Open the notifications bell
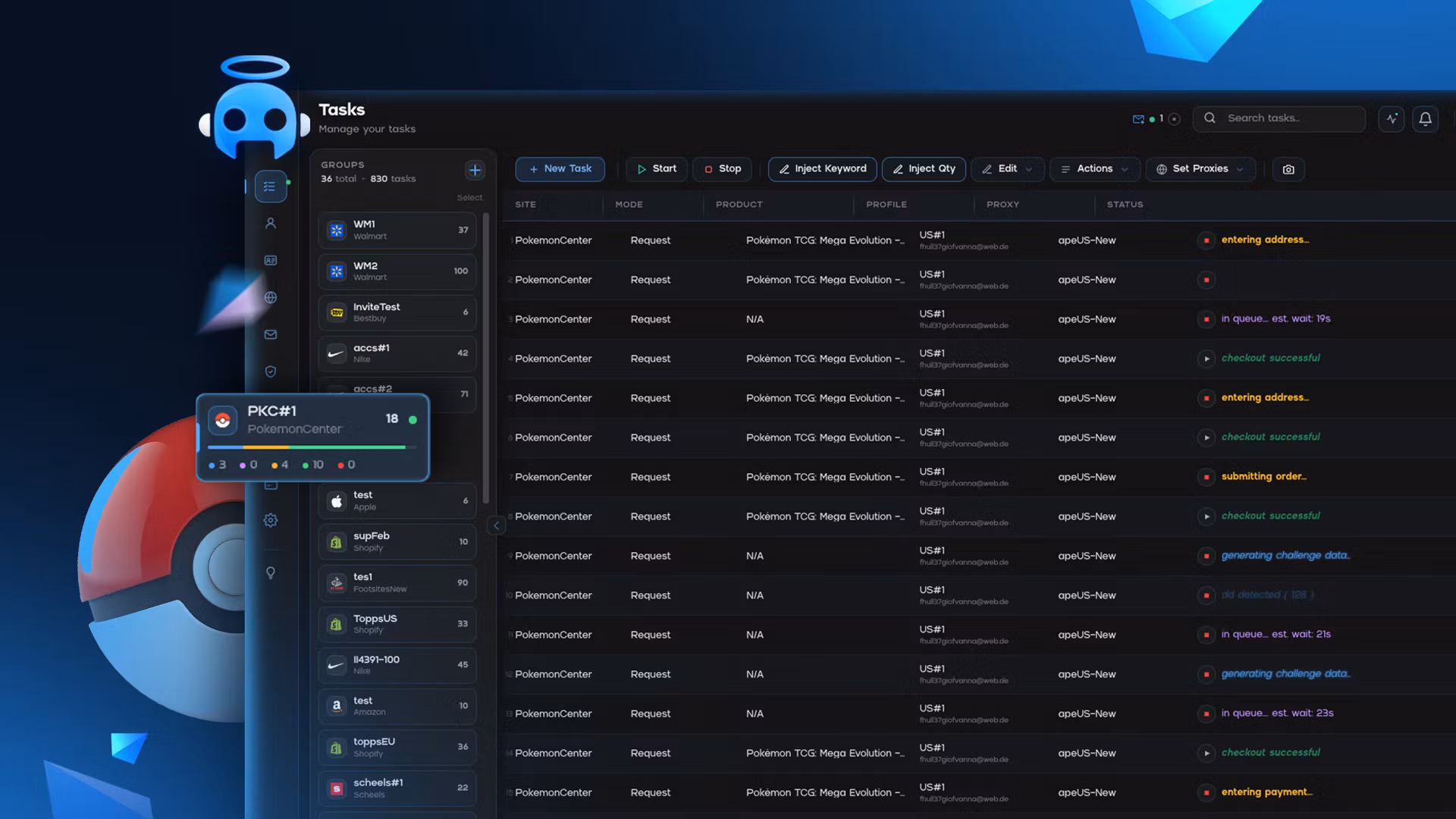 pos(1425,118)
